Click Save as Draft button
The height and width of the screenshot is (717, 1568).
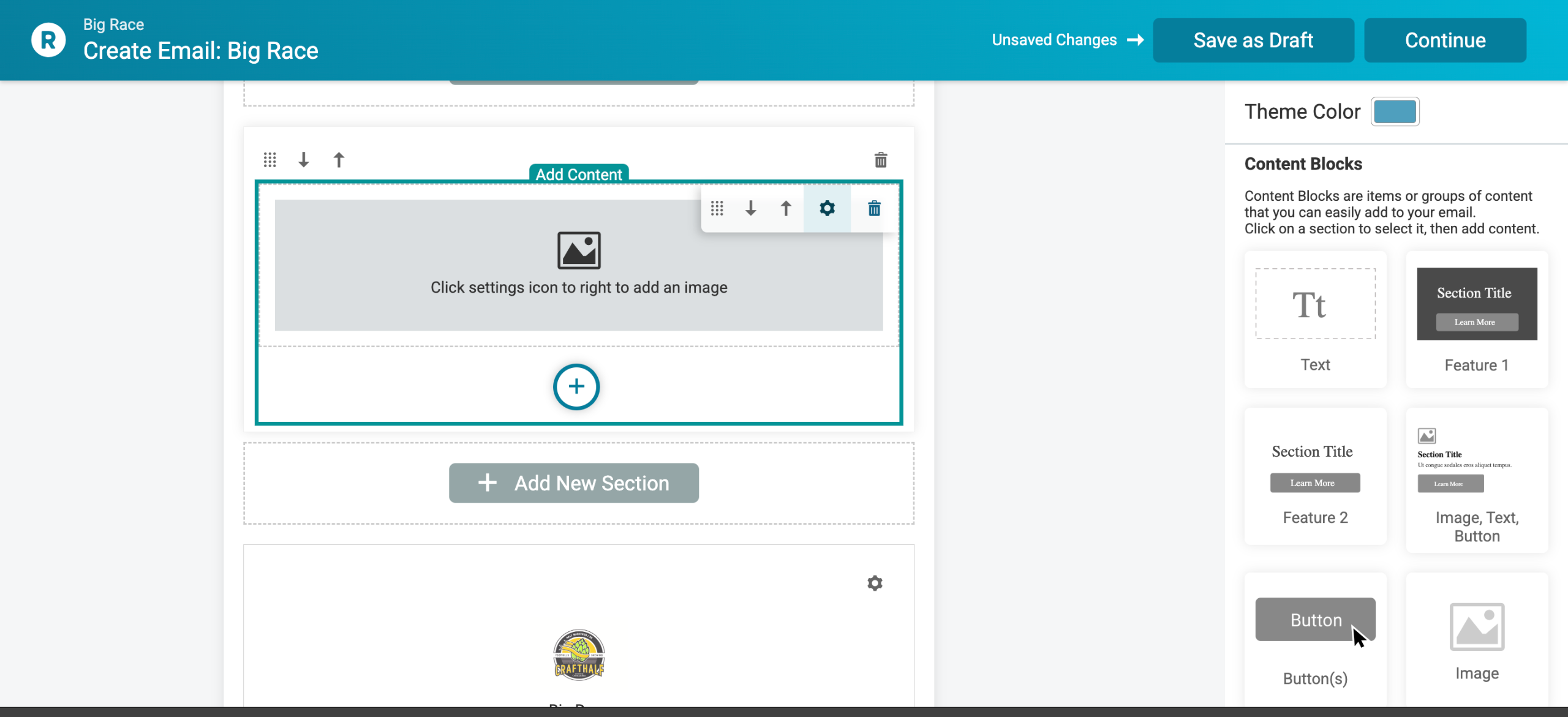click(1253, 40)
